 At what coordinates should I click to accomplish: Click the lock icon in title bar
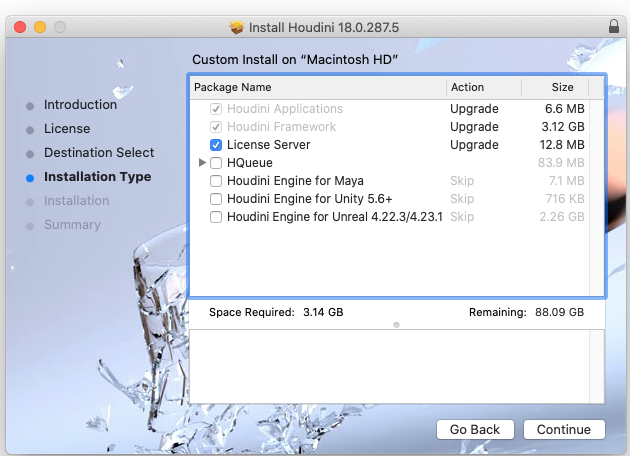click(611, 25)
